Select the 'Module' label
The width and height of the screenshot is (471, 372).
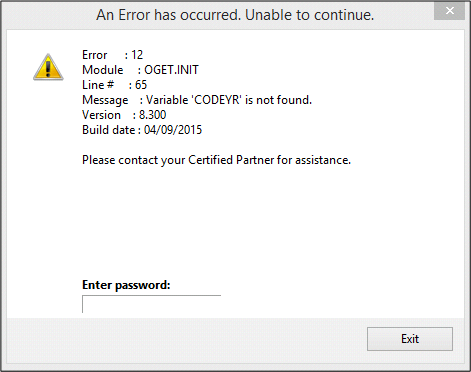click(103, 70)
